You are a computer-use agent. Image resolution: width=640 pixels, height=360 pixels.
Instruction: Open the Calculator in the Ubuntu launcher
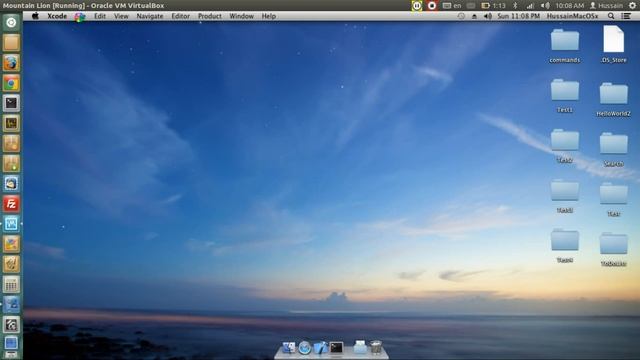coord(11,284)
